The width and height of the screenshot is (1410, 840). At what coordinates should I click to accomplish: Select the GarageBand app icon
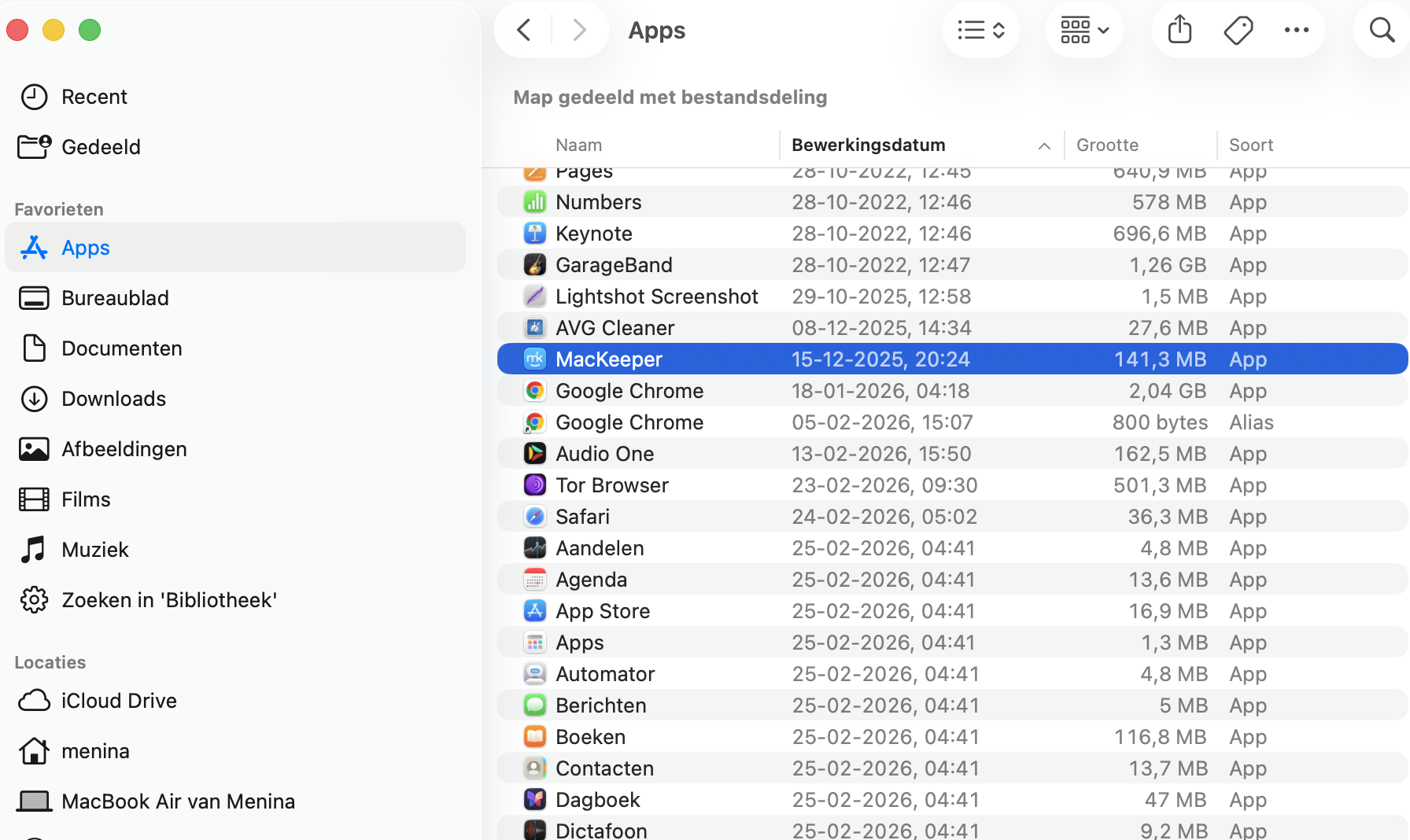point(535,264)
